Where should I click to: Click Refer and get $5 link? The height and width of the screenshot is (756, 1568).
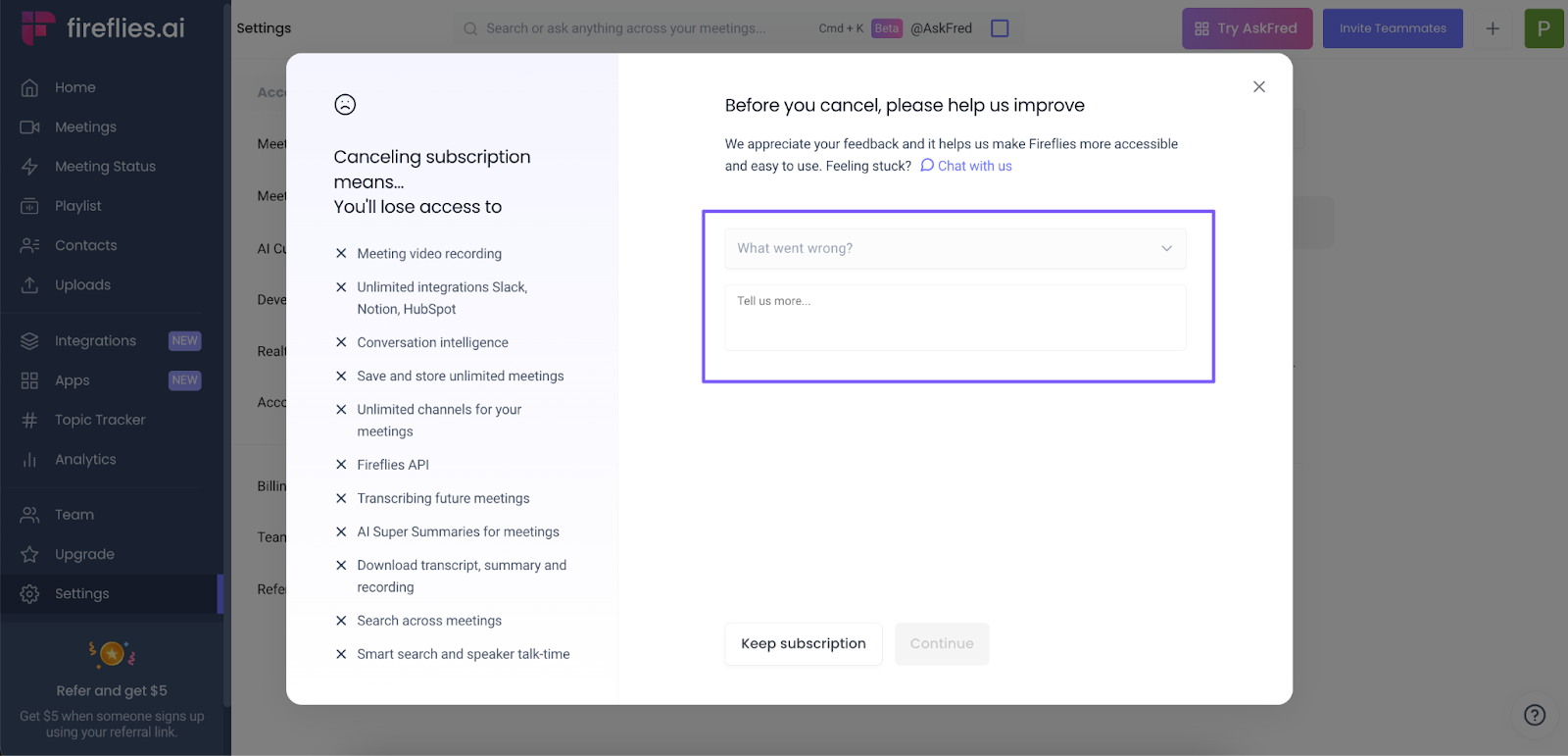[x=112, y=690]
